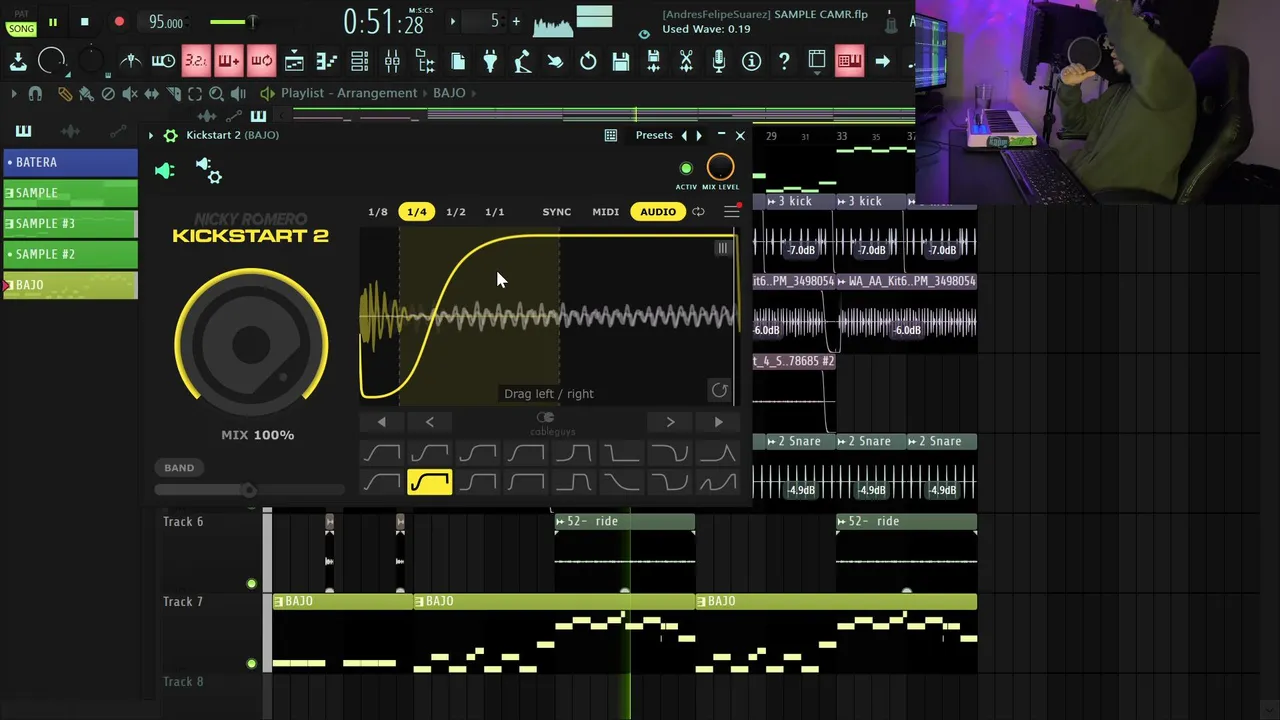Click the next curve chevron button
The width and height of the screenshot is (1280, 720).
click(x=670, y=422)
